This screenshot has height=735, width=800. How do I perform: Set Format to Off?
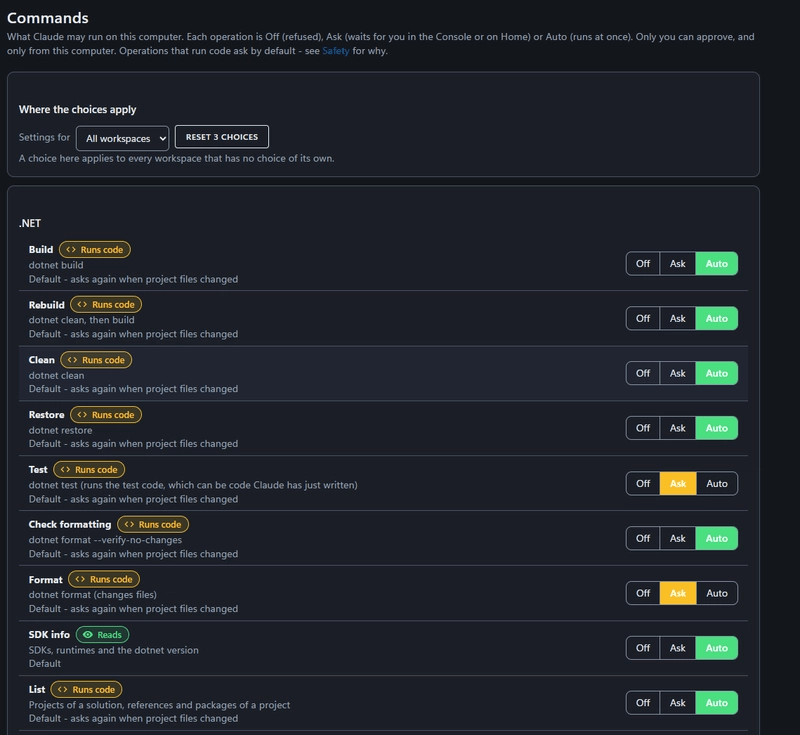point(643,593)
